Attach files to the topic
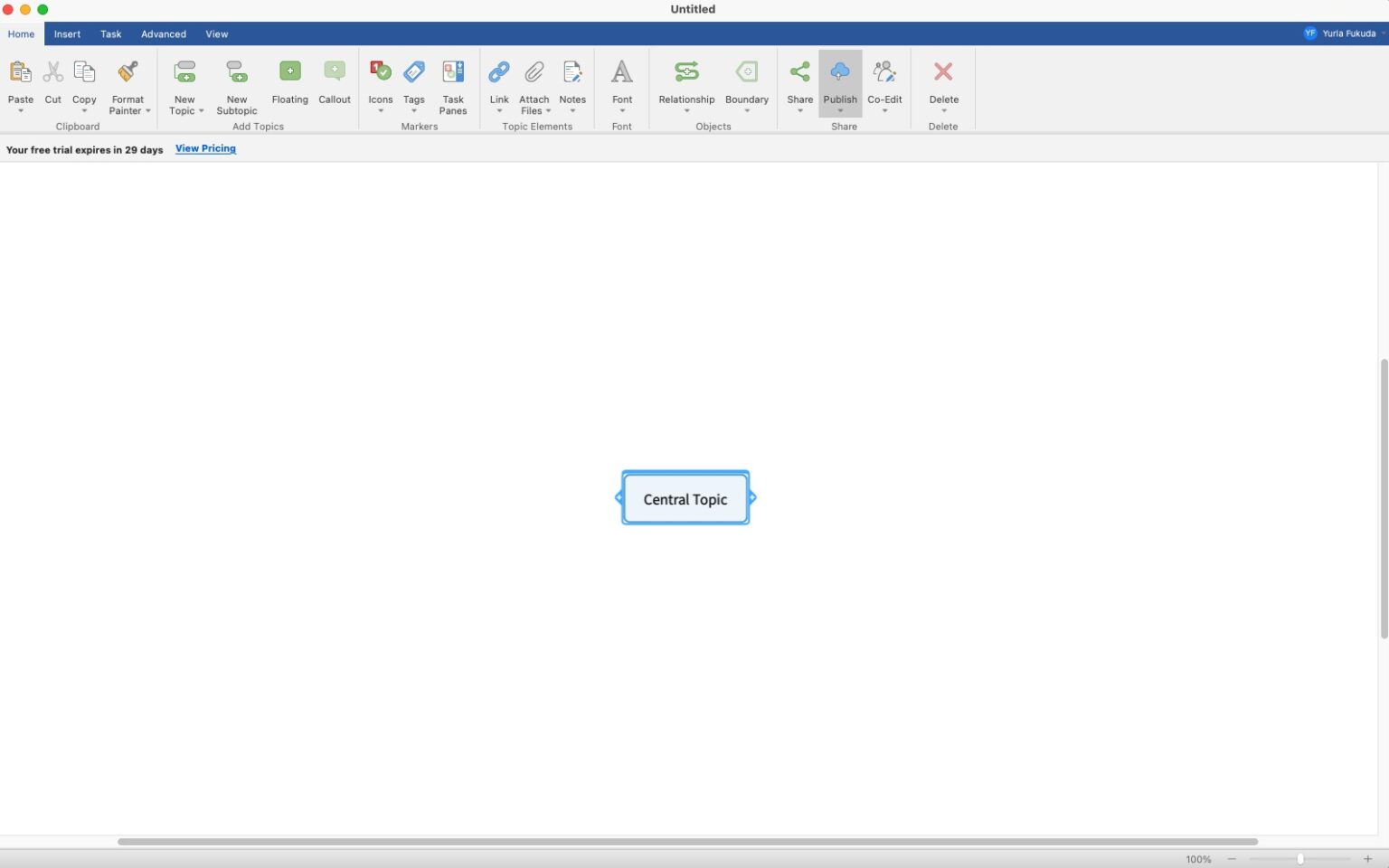 (x=534, y=81)
